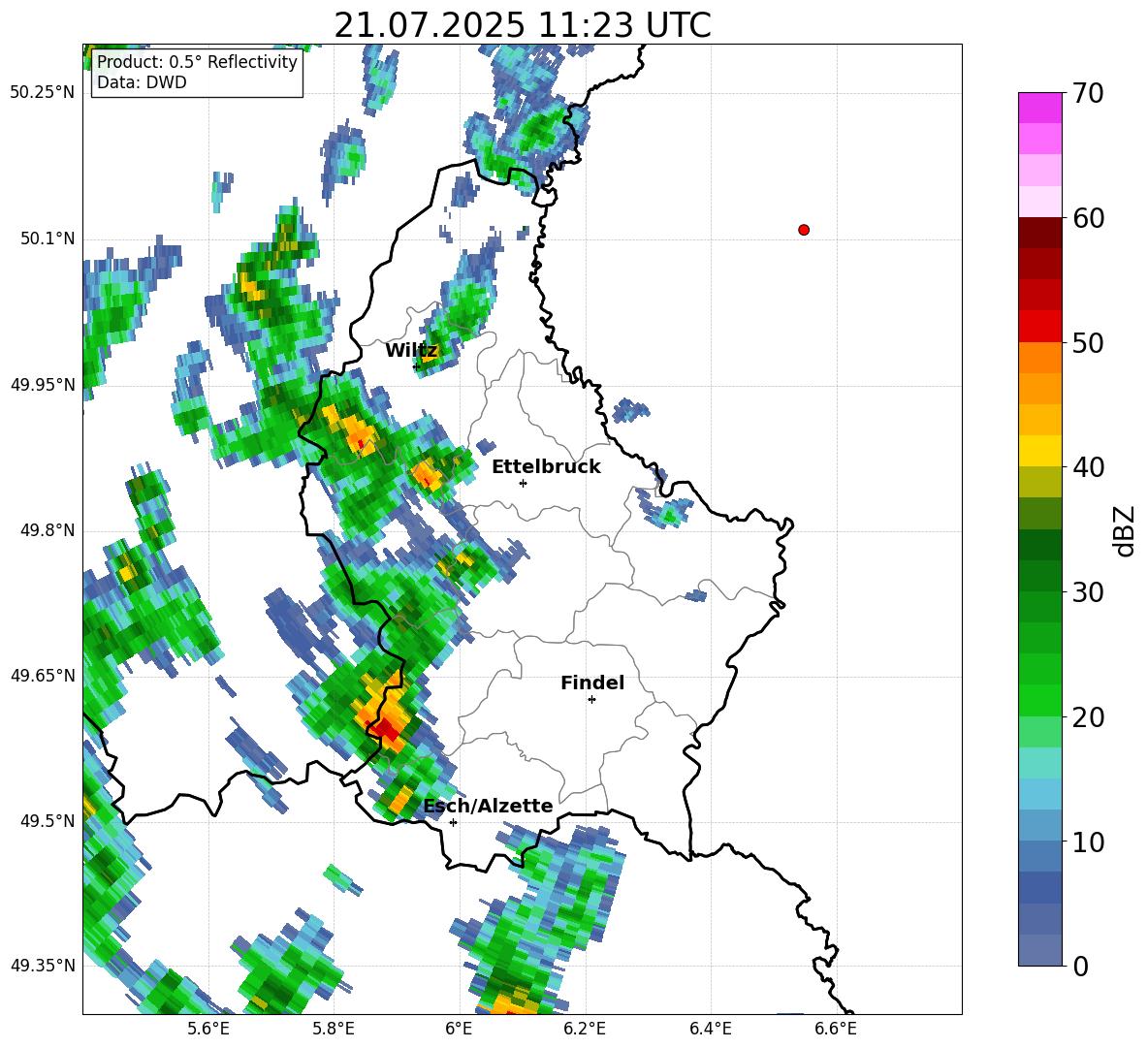
Task: Select the Findel location label
Action: click(x=592, y=683)
